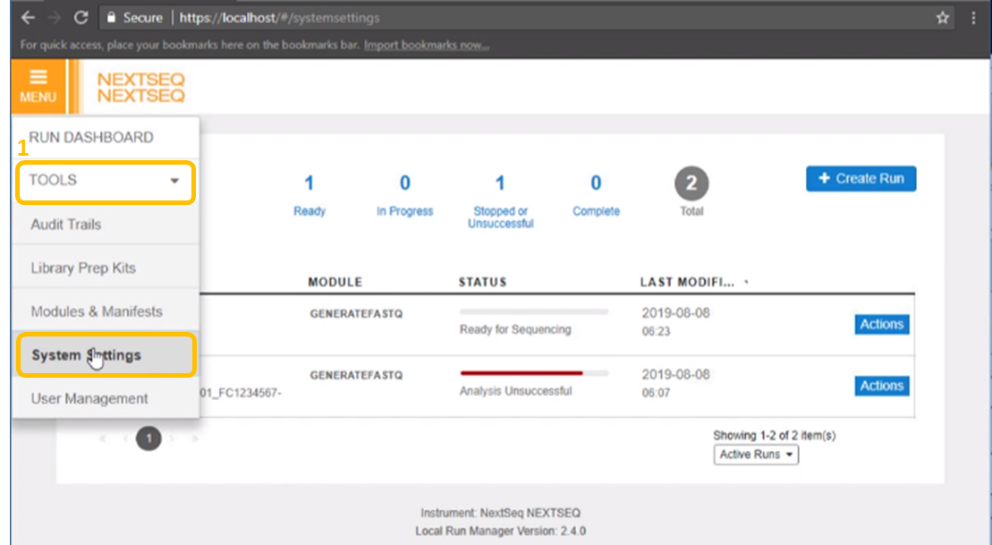Click the browser reload icon
This screenshot has width=992, height=545.
pos(81,18)
